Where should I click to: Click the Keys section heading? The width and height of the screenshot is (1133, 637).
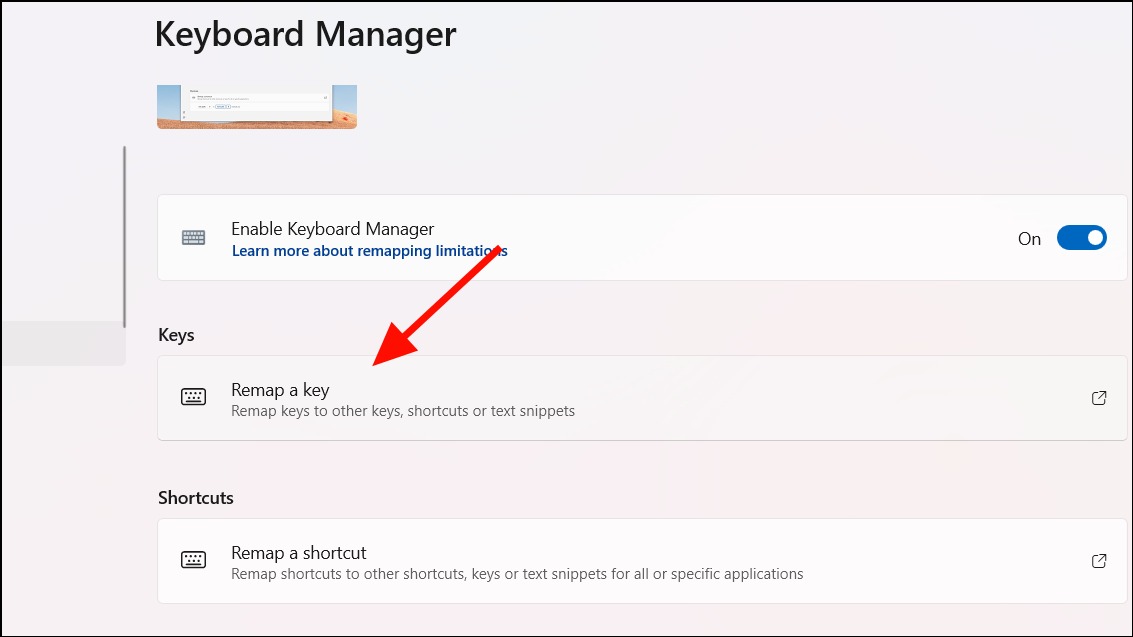point(176,335)
